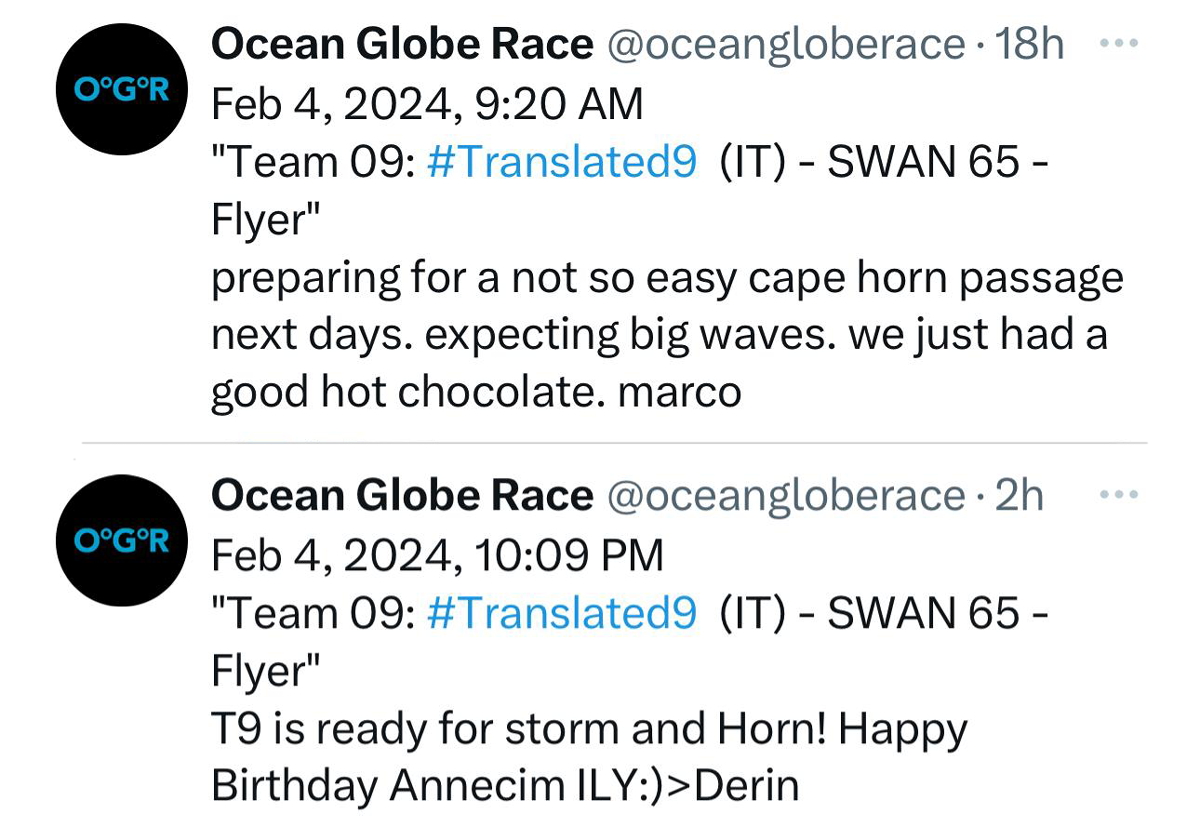Open the 2h timestamp link
Screen dimensions: 1200x827
pos(1019,496)
